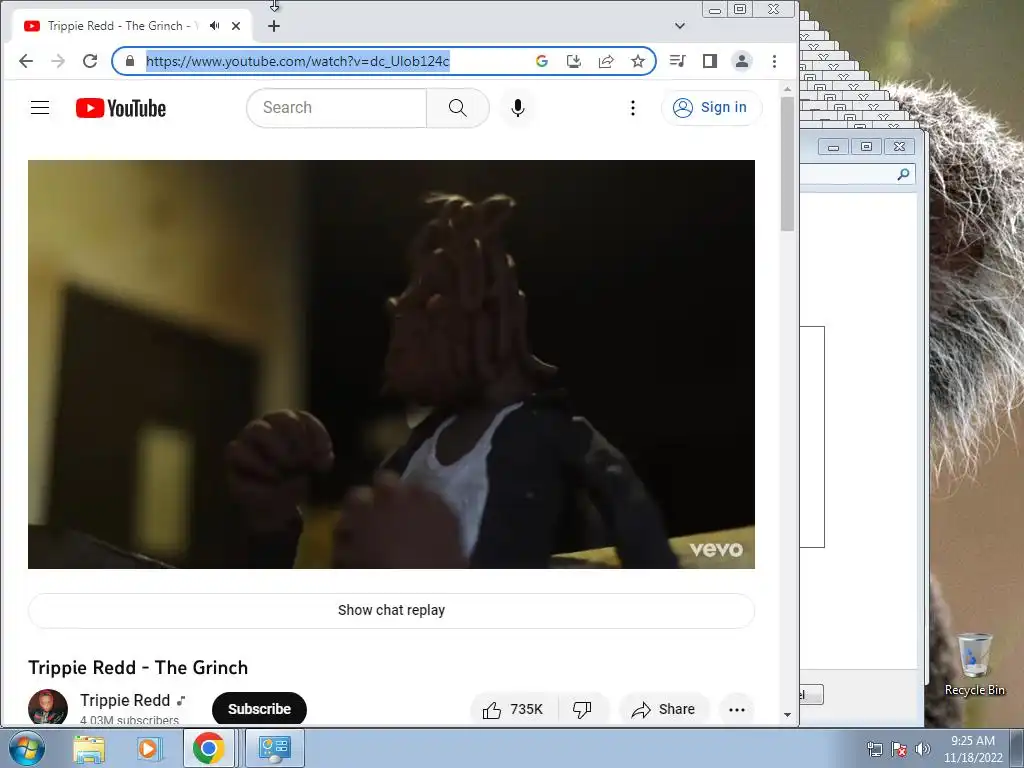Click the Chrome taskbar icon

[208, 748]
